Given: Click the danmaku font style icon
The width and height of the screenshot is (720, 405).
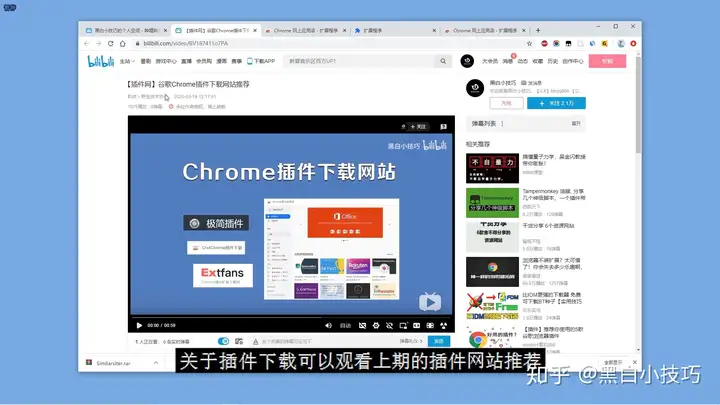Looking at the screenshot, I should tap(256, 341).
